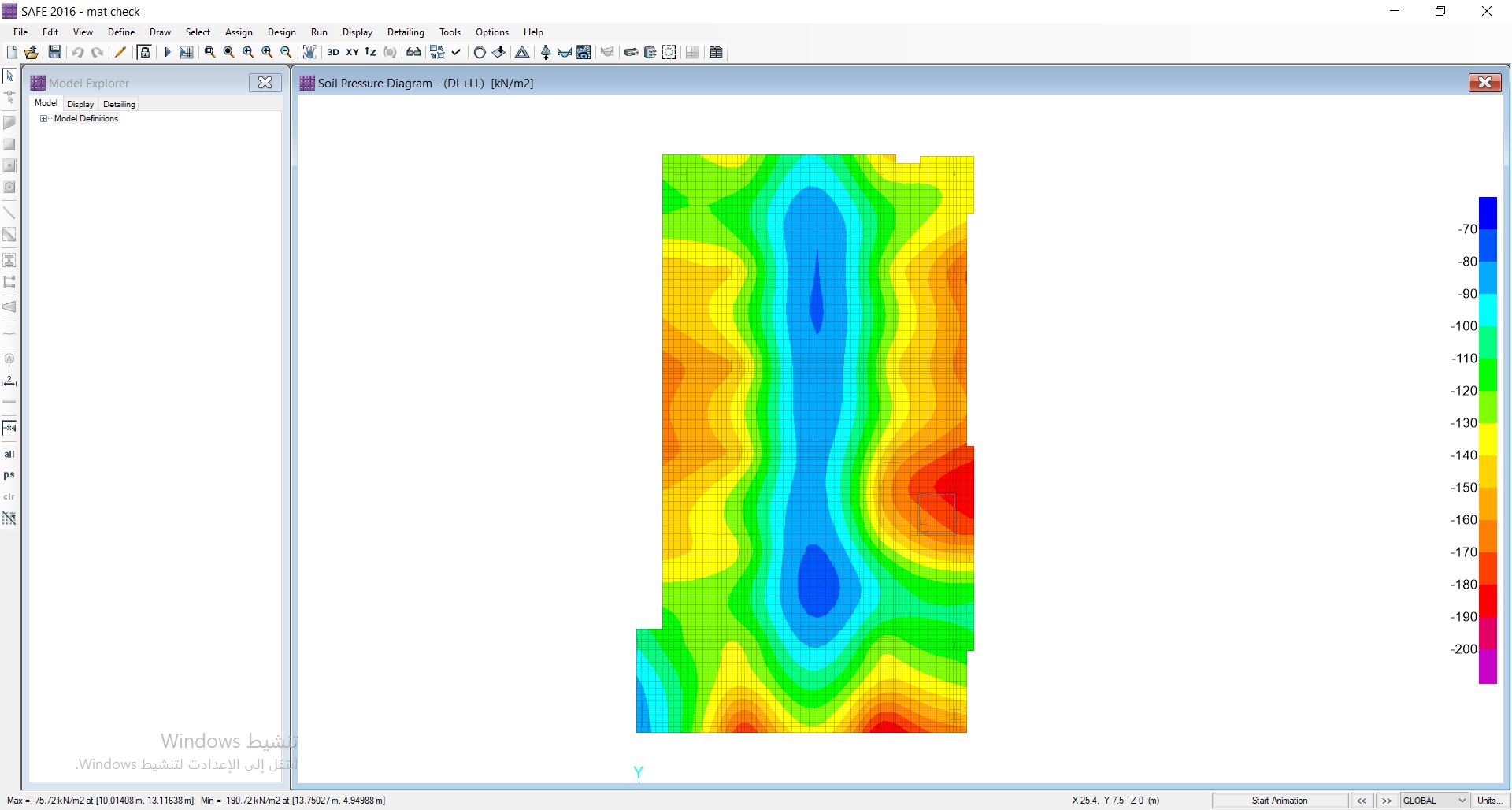Click the intersecting line select icon
Image resolution: width=1512 pixels, height=810 pixels.
[9, 518]
